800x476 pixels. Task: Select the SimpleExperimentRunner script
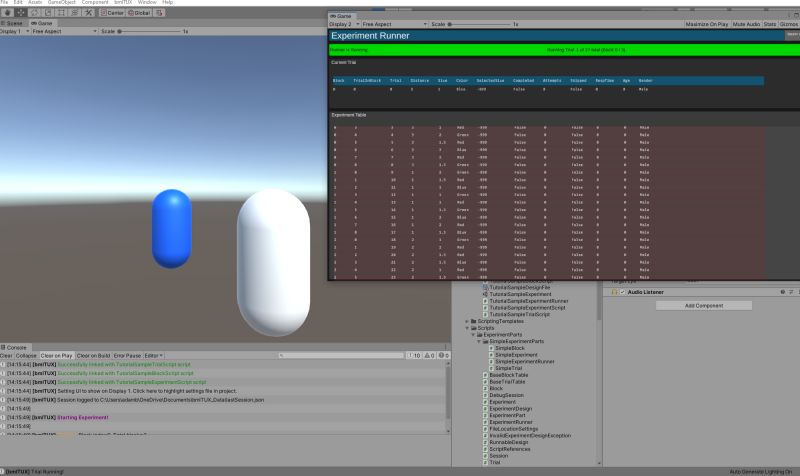point(524,362)
